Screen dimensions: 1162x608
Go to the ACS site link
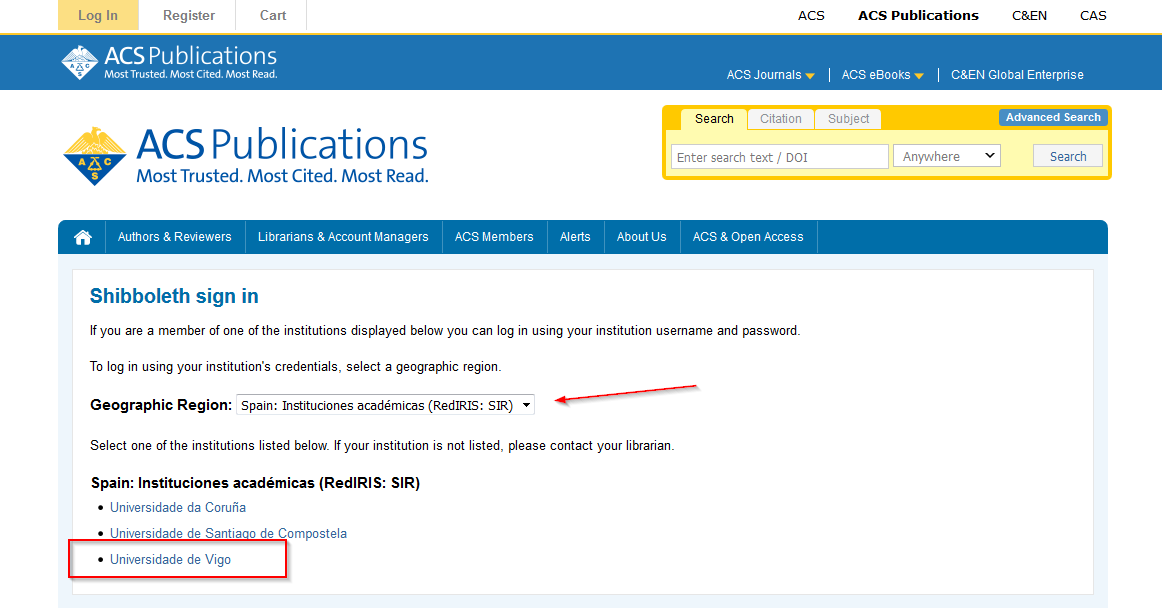tap(811, 16)
